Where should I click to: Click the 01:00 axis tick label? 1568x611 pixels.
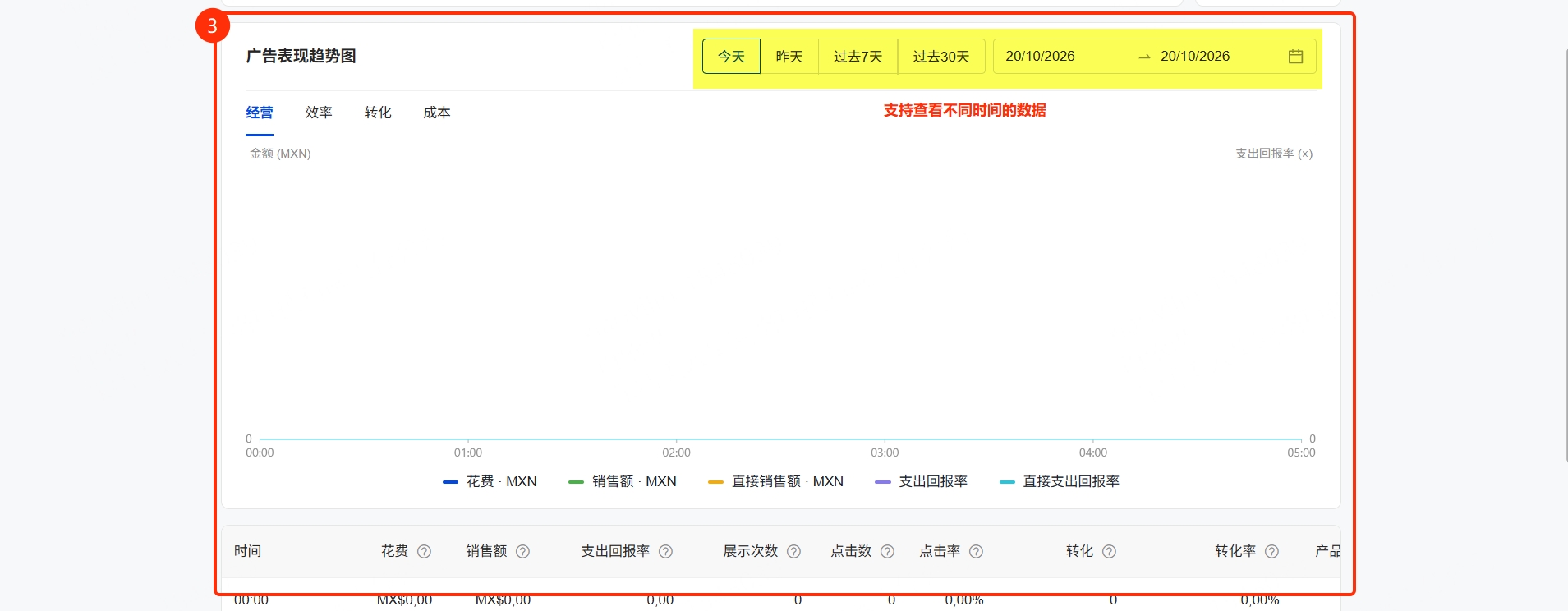point(468,453)
